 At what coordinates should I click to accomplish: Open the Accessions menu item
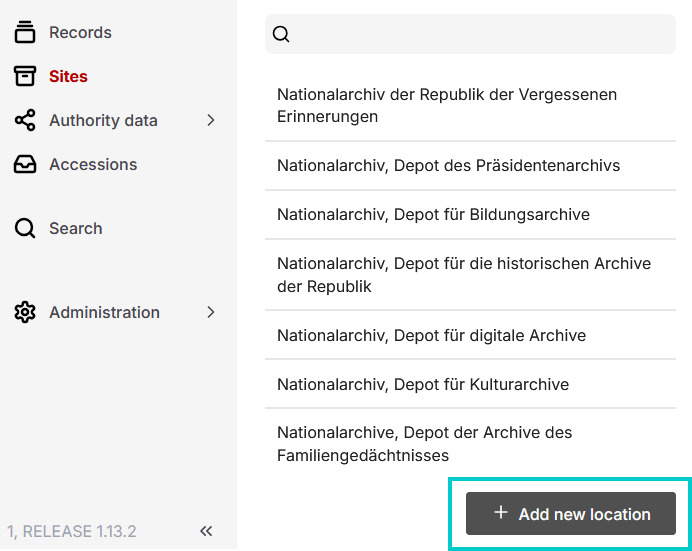point(93,164)
